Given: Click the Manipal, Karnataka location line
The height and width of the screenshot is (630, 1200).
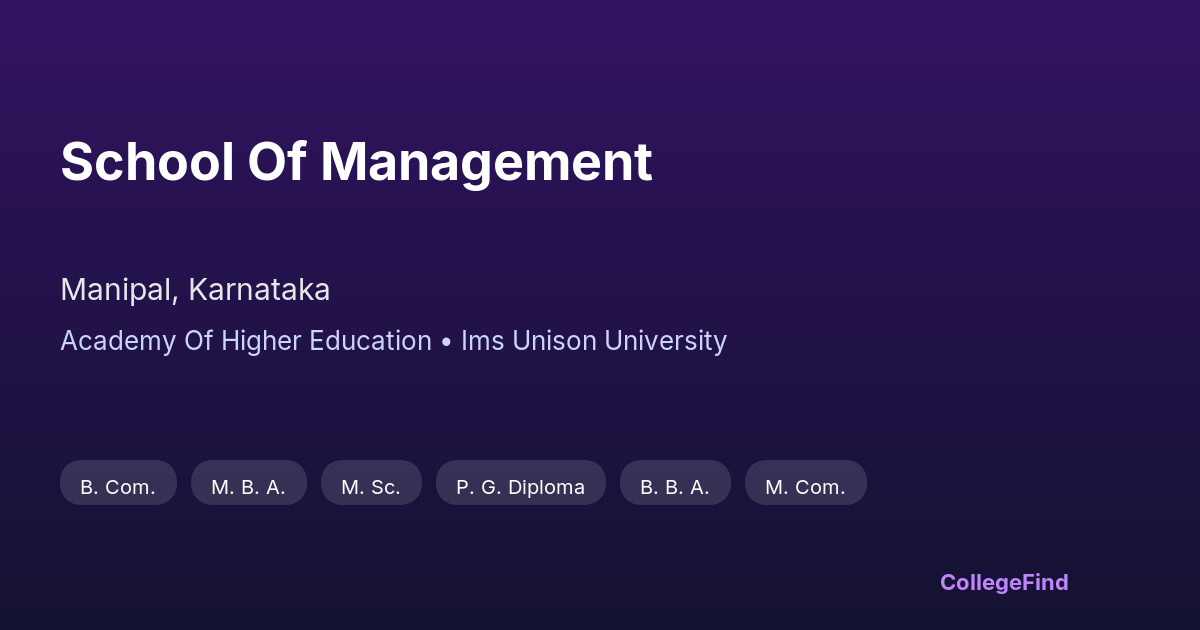Looking at the screenshot, I should point(195,290).
